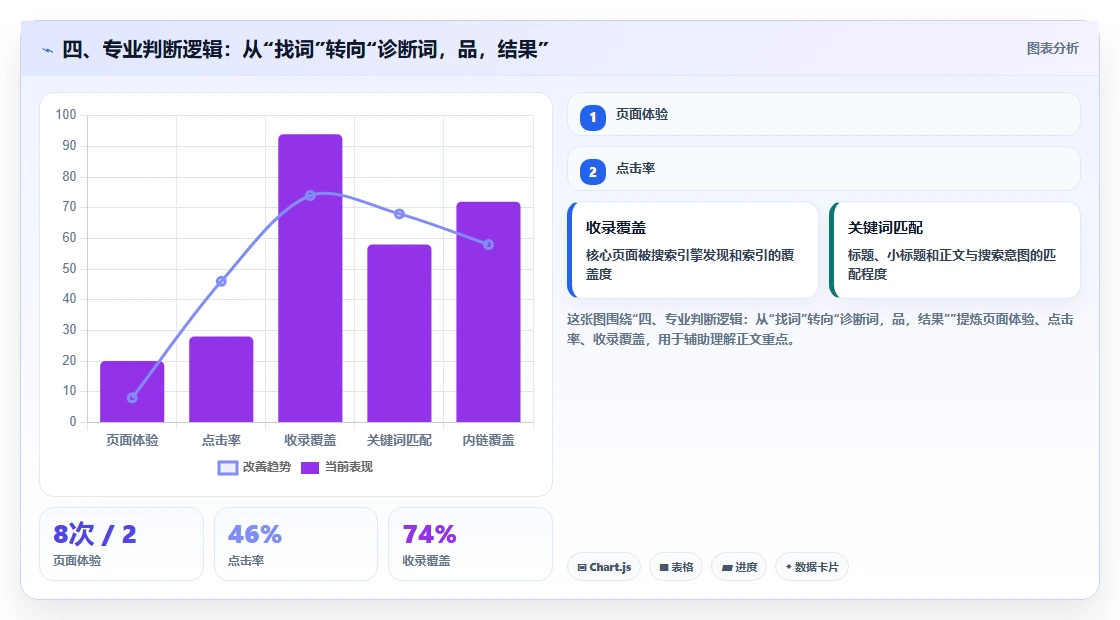1120x620 pixels.
Task: Click the Chart.js tag icon
Action: click(581, 567)
